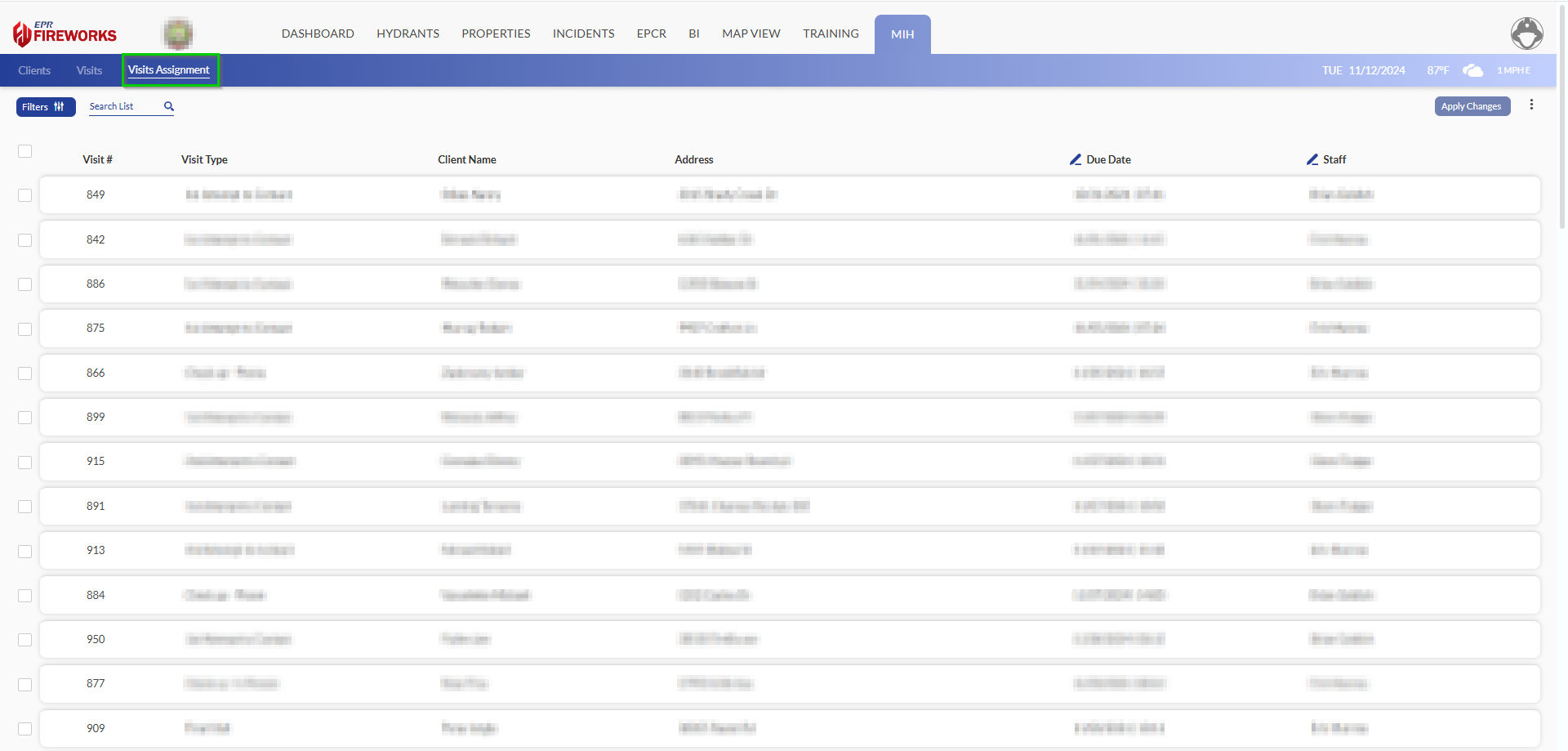This screenshot has width=1568, height=751.
Task: Check the box for visit 849
Action: click(x=25, y=195)
